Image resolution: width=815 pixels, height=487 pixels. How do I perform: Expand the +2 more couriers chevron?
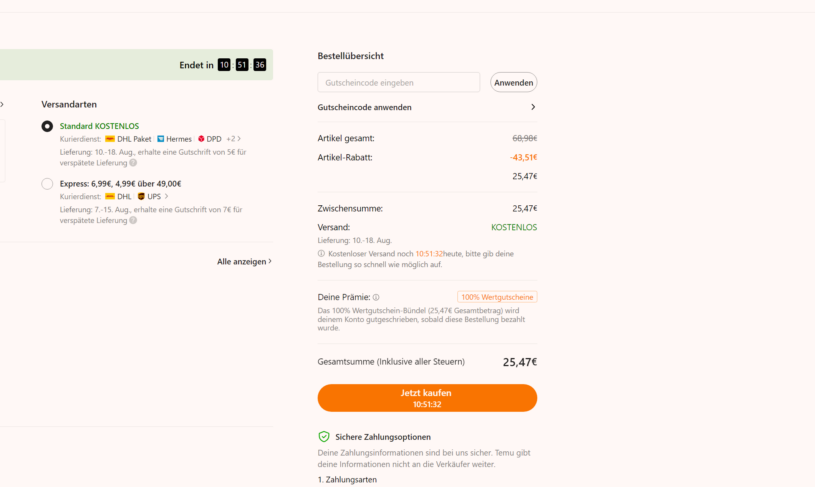pyautogui.click(x=239, y=139)
